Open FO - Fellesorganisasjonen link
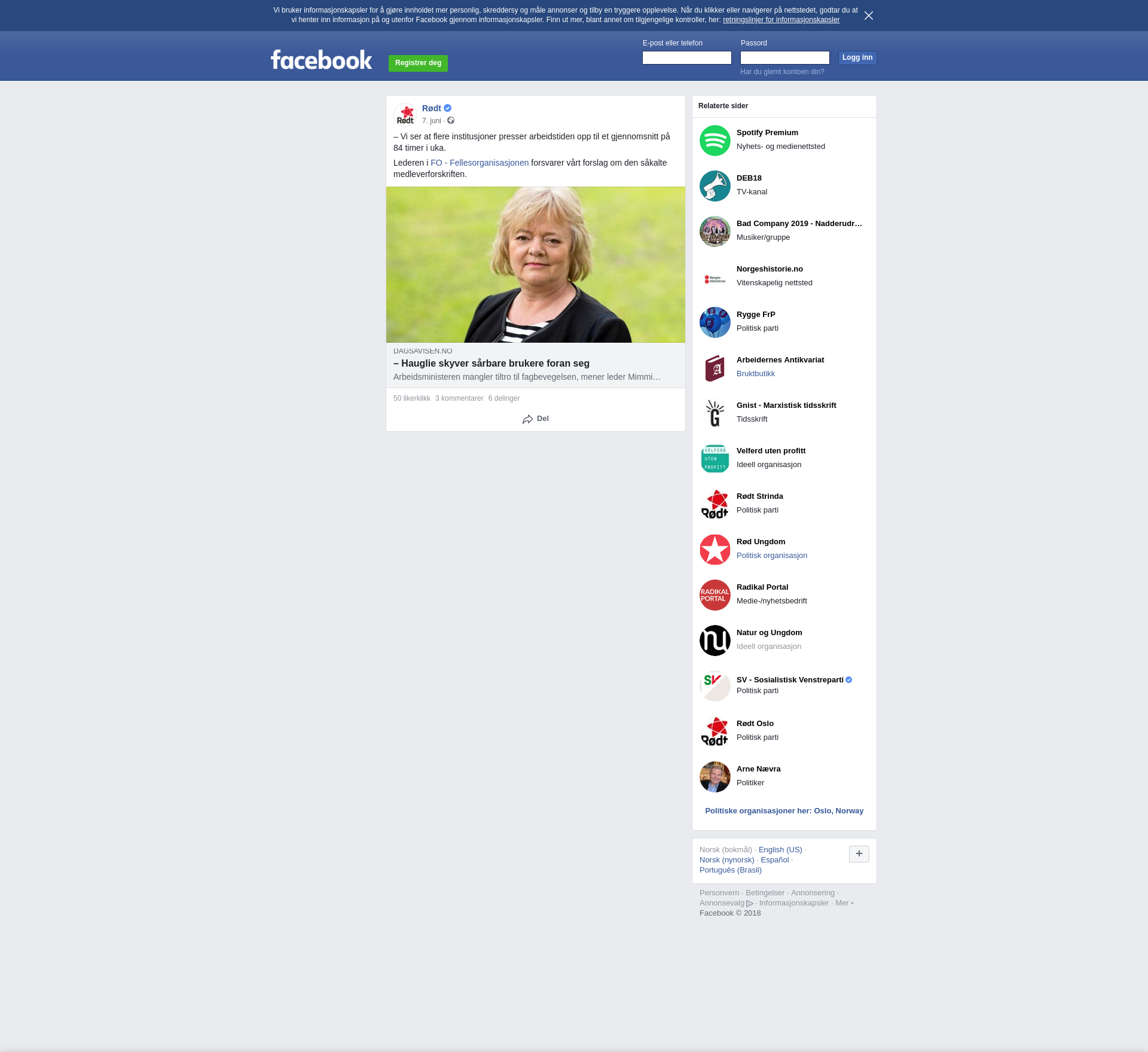 coord(480,163)
